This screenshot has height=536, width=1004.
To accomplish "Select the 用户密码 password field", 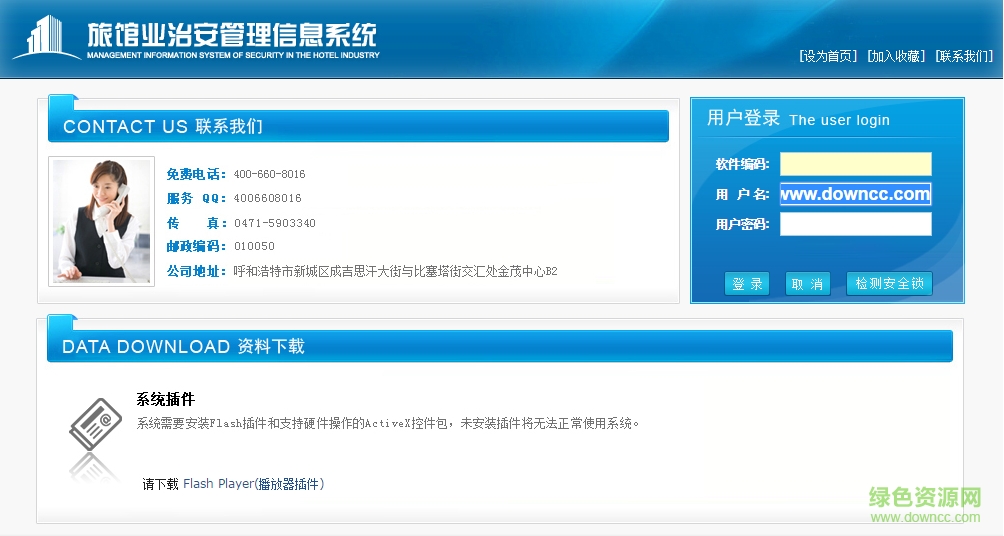I will [x=855, y=224].
